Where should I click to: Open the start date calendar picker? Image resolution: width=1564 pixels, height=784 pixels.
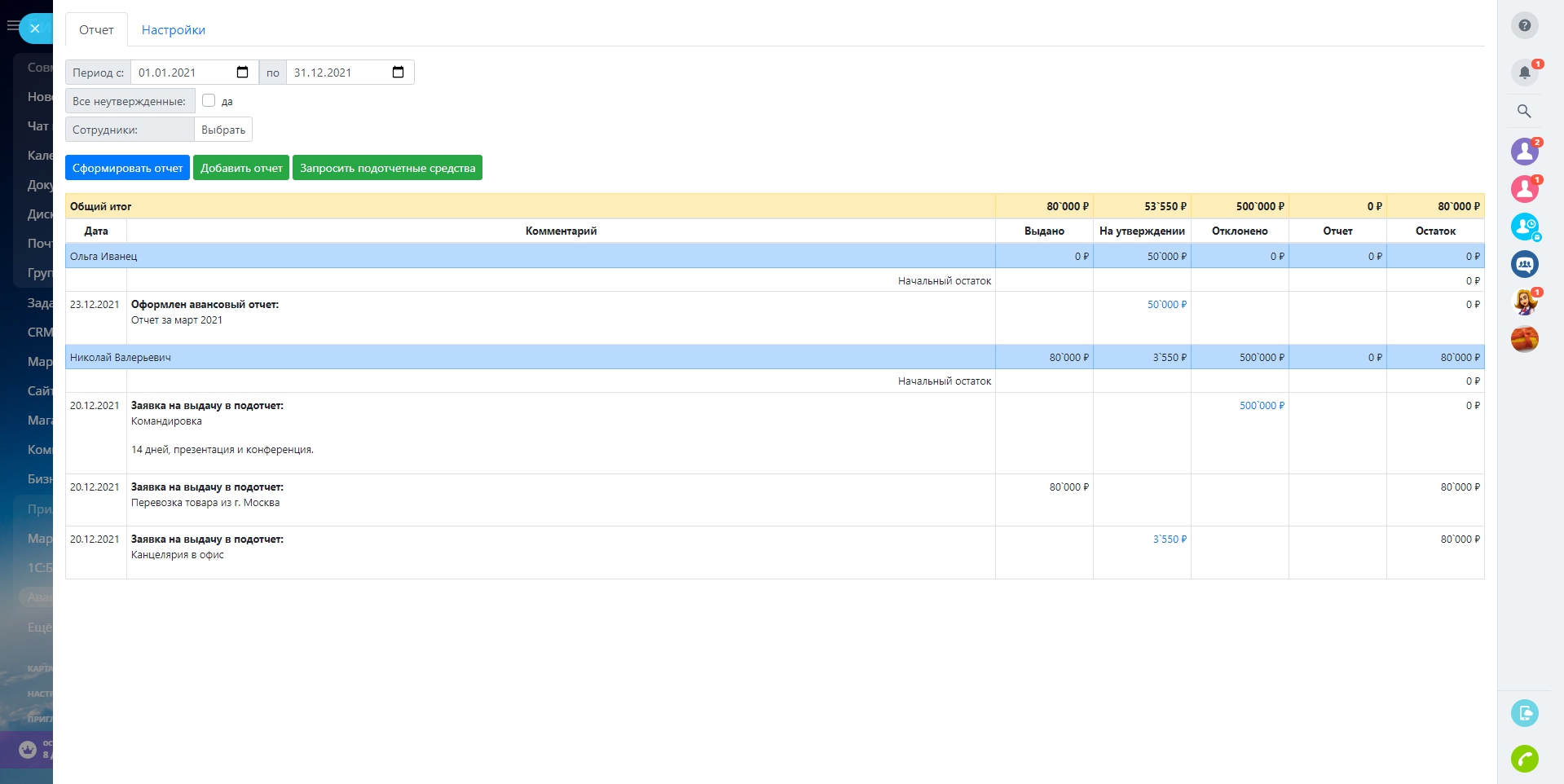242,73
